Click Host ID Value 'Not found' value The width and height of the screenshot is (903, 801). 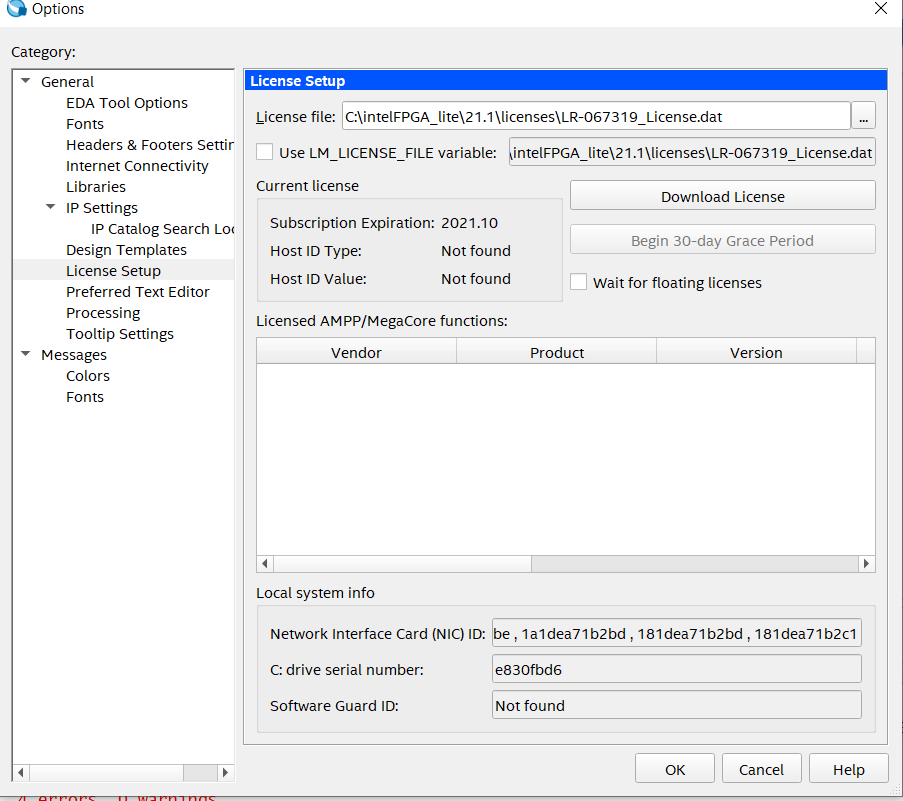(x=476, y=279)
